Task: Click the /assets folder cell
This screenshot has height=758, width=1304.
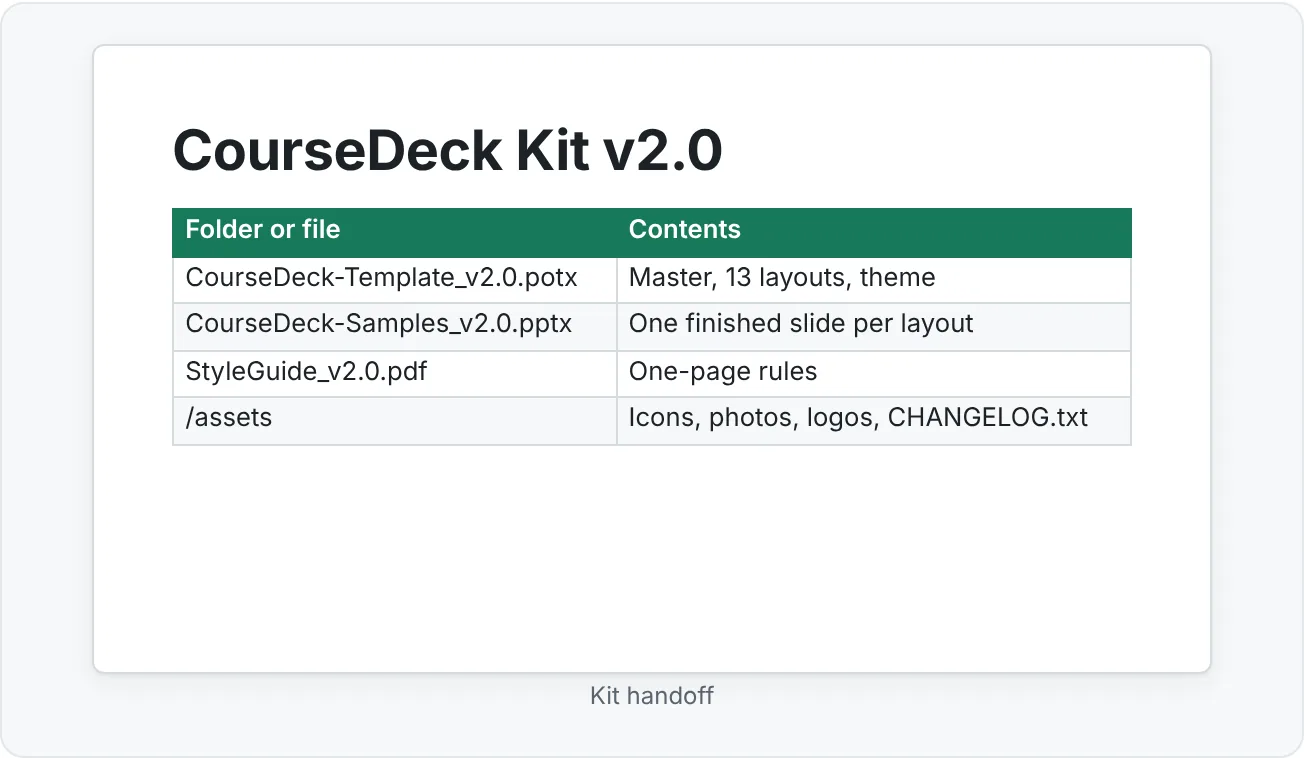Action: (394, 419)
